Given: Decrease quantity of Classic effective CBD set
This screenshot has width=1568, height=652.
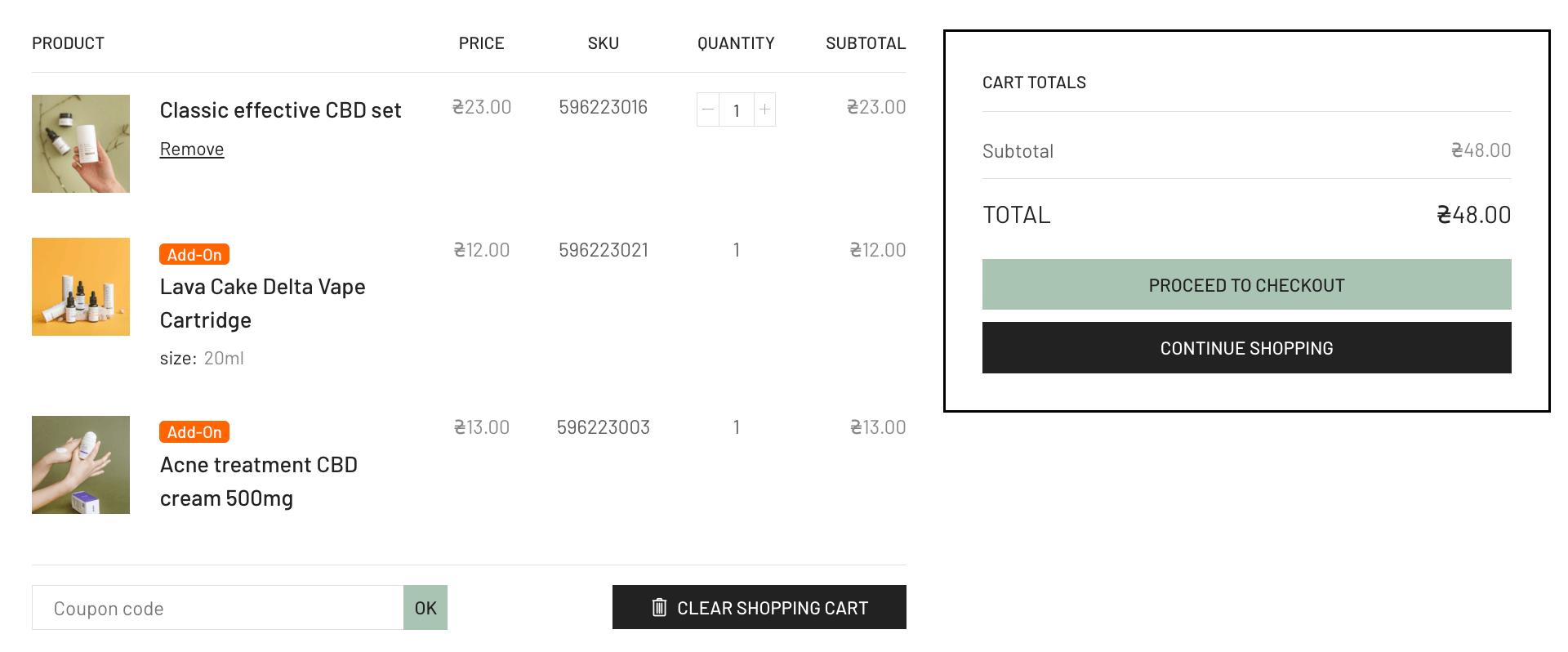Looking at the screenshot, I should [708, 109].
